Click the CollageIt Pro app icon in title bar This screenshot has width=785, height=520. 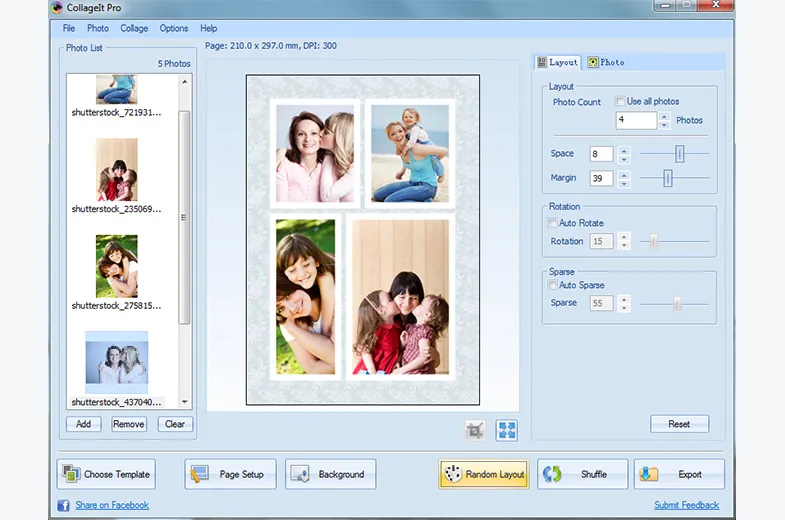(x=57, y=8)
